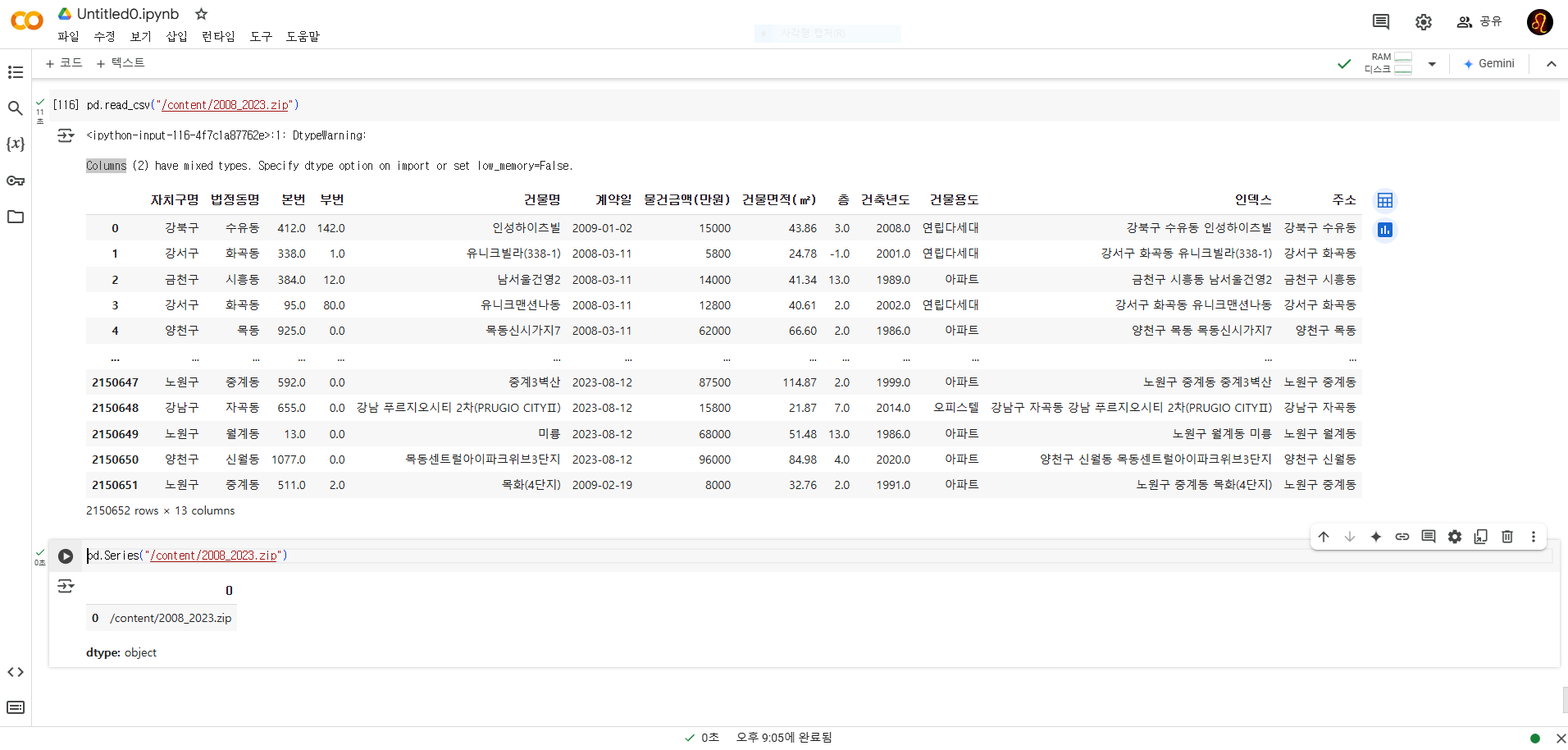Click the 건물용도 column header
The width and height of the screenshot is (1568, 750).
[x=954, y=200]
